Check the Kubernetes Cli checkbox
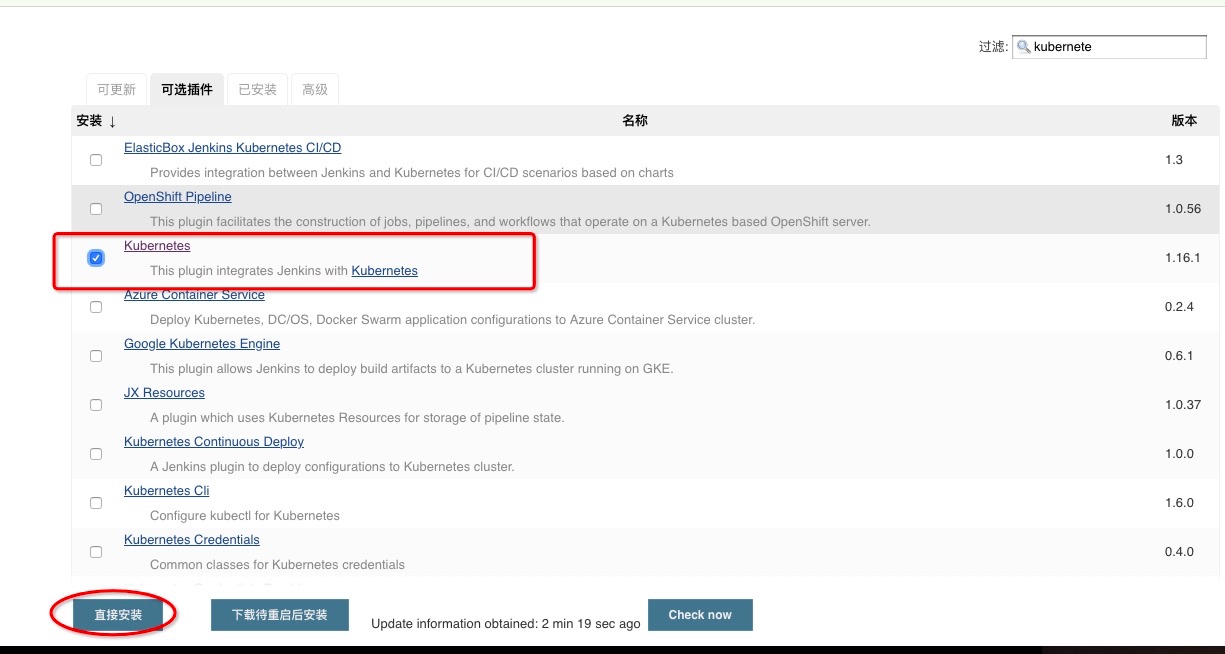The image size is (1225, 654). click(x=96, y=503)
